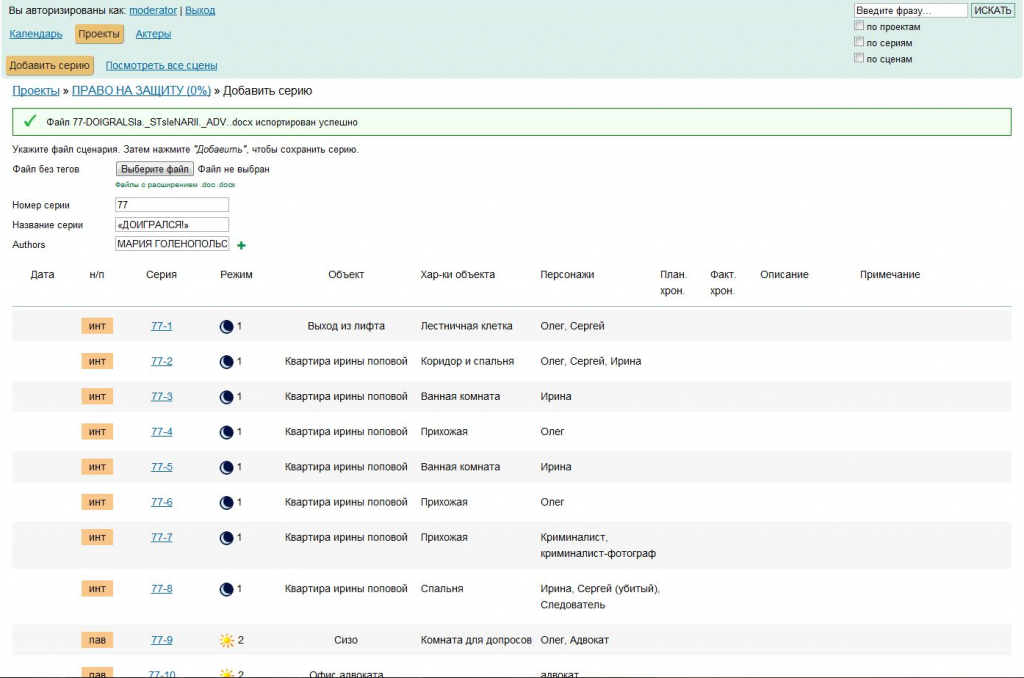Open the Актеры tab
The width and height of the screenshot is (1024, 678).
click(153, 34)
